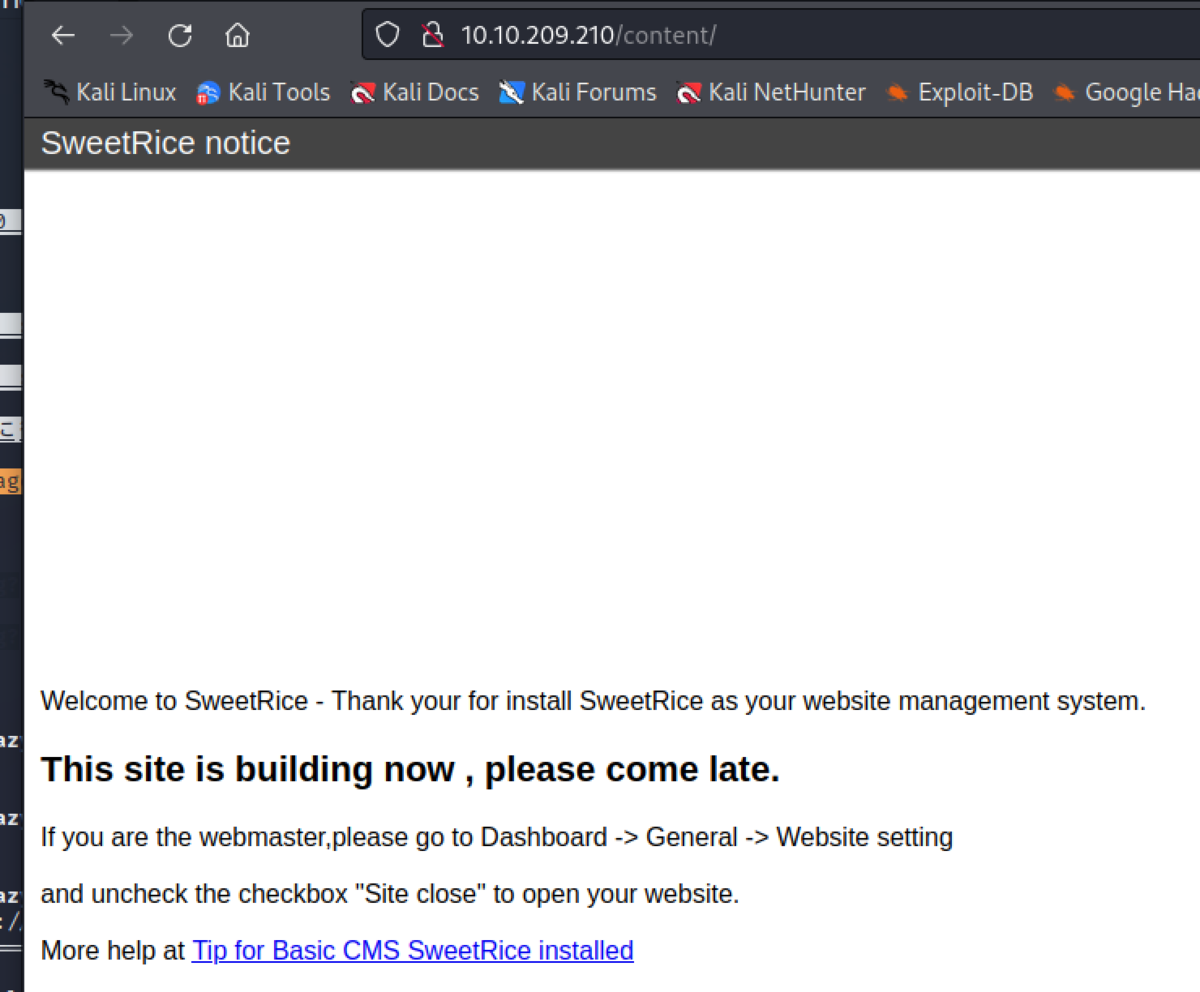Image resolution: width=1200 pixels, height=992 pixels.
Task: Click the forward navigation arrow
Action: pyautogui.click(x=121, y=36)
